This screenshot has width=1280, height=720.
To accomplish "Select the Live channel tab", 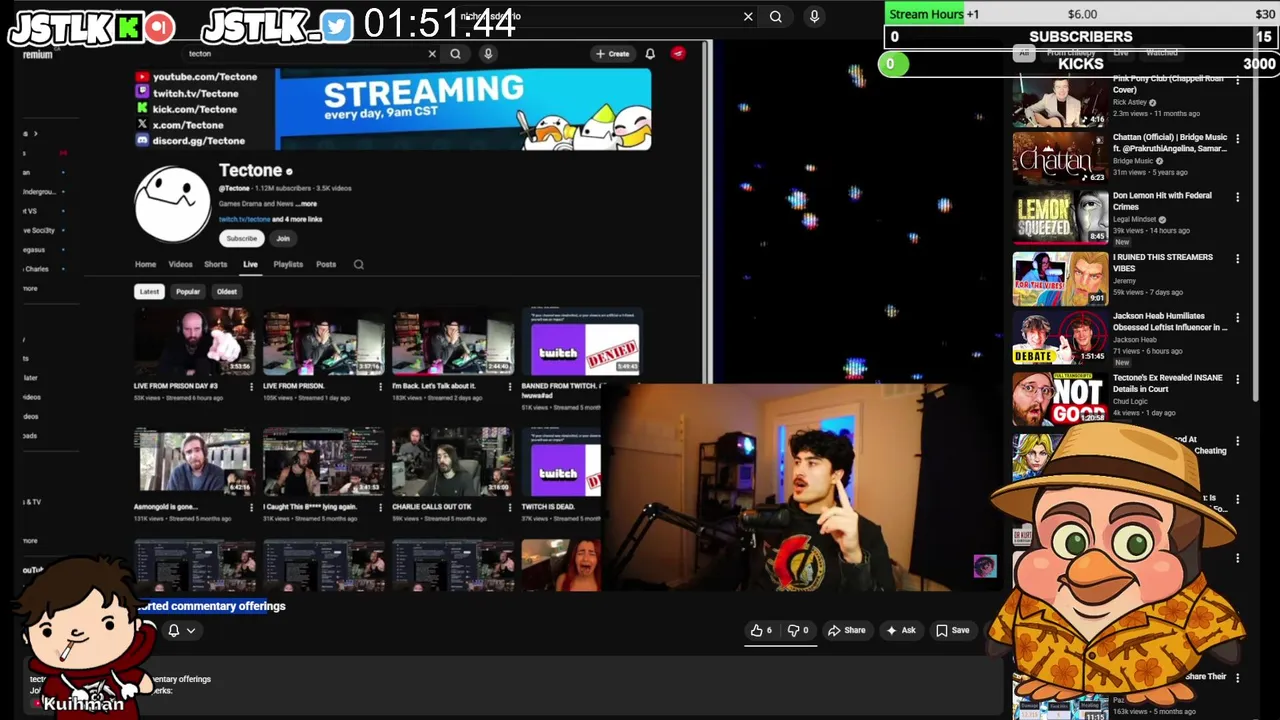I will [250, 265].
